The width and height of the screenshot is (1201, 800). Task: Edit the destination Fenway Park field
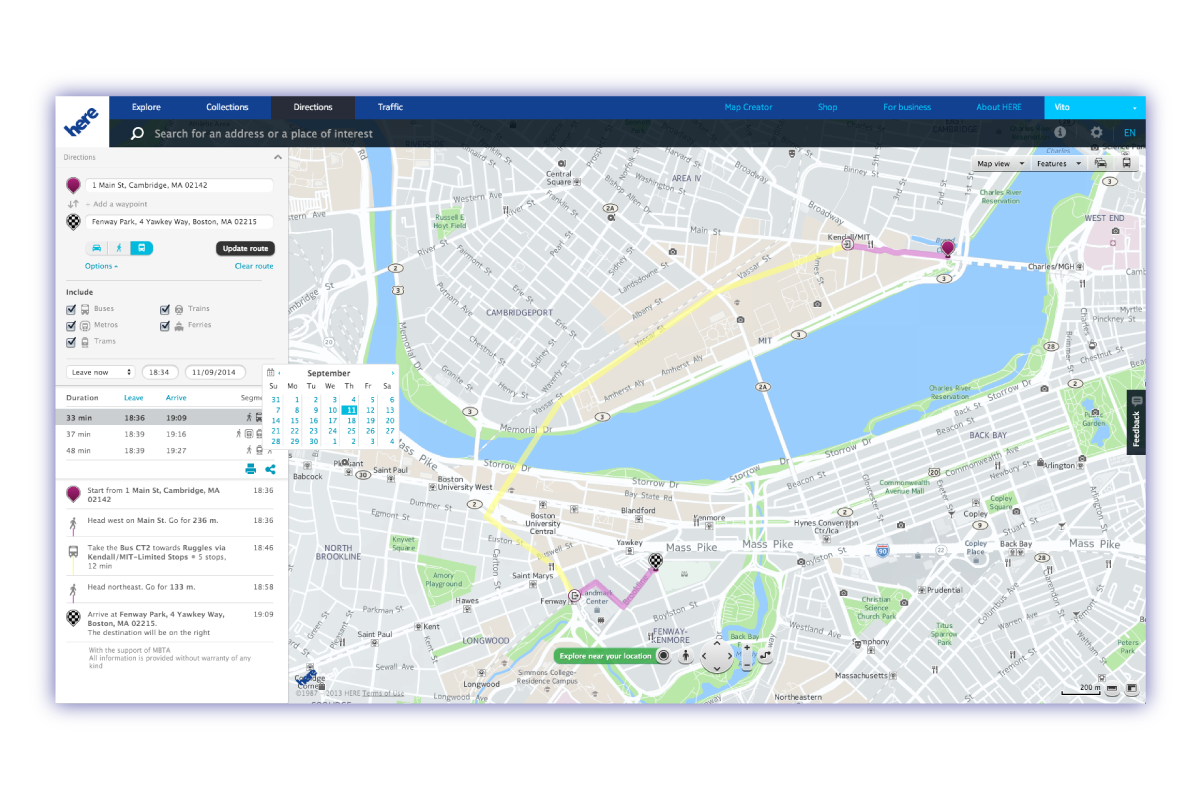click(178, 222)
